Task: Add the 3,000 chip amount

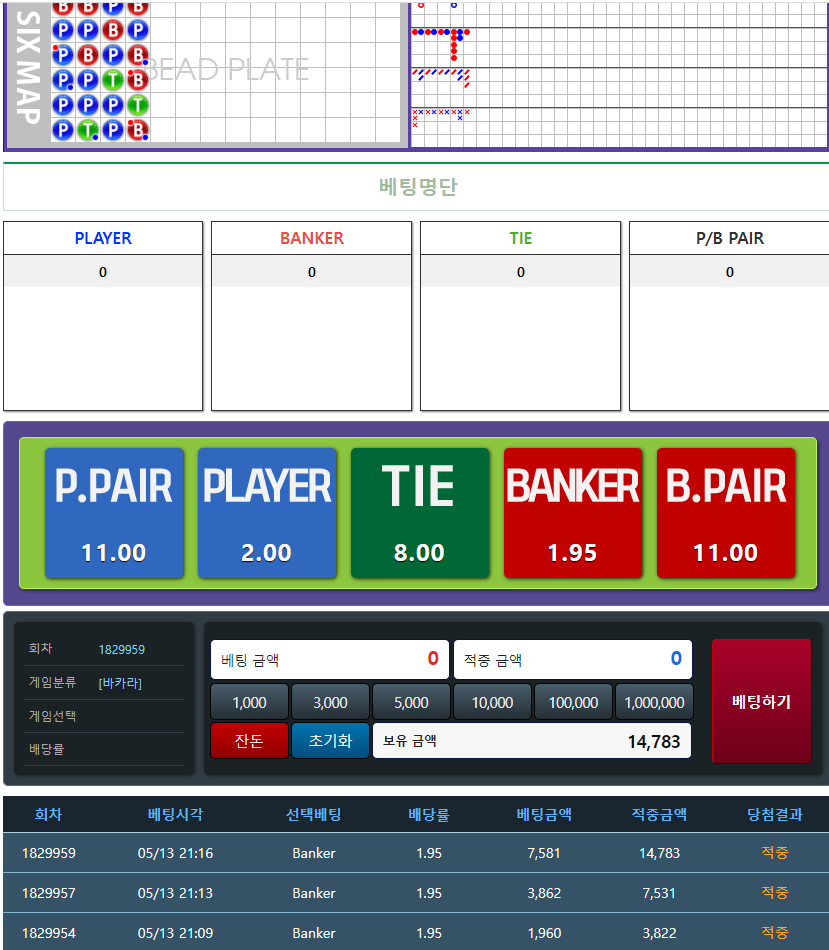Action: pos(330,702)
